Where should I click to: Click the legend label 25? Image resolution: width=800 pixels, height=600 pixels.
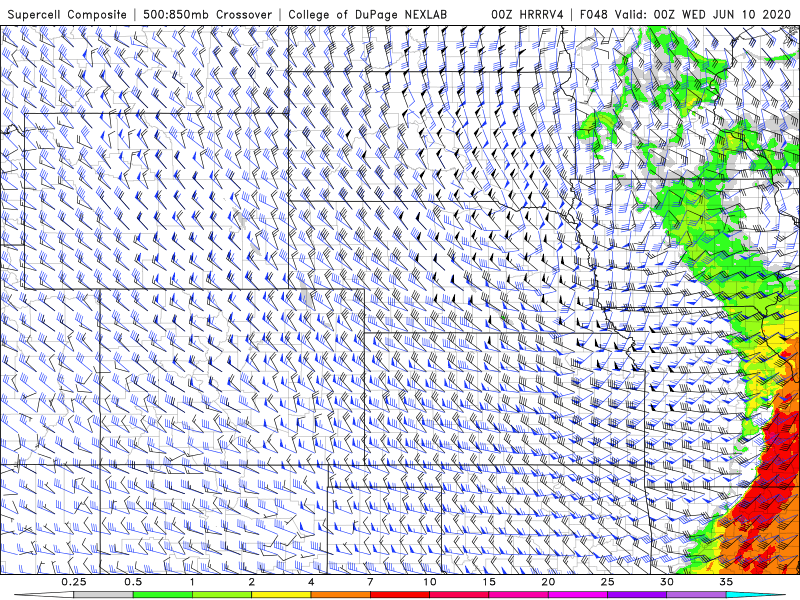(607, 582)
